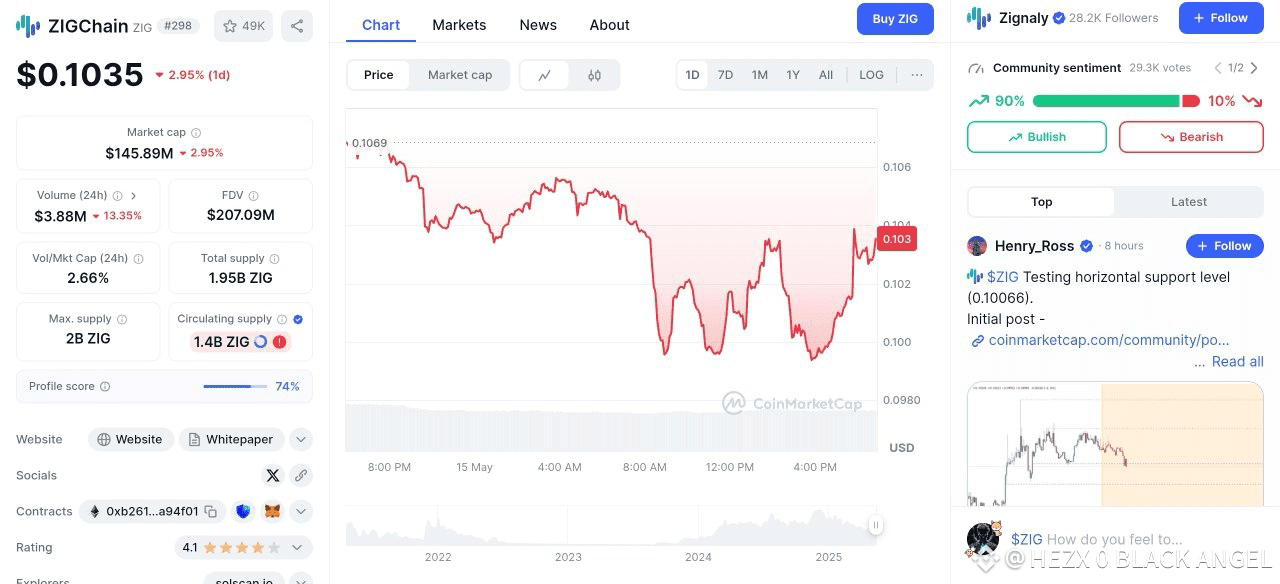Open the X social link icon
The image size is (1280, 584).
(272, 475)
